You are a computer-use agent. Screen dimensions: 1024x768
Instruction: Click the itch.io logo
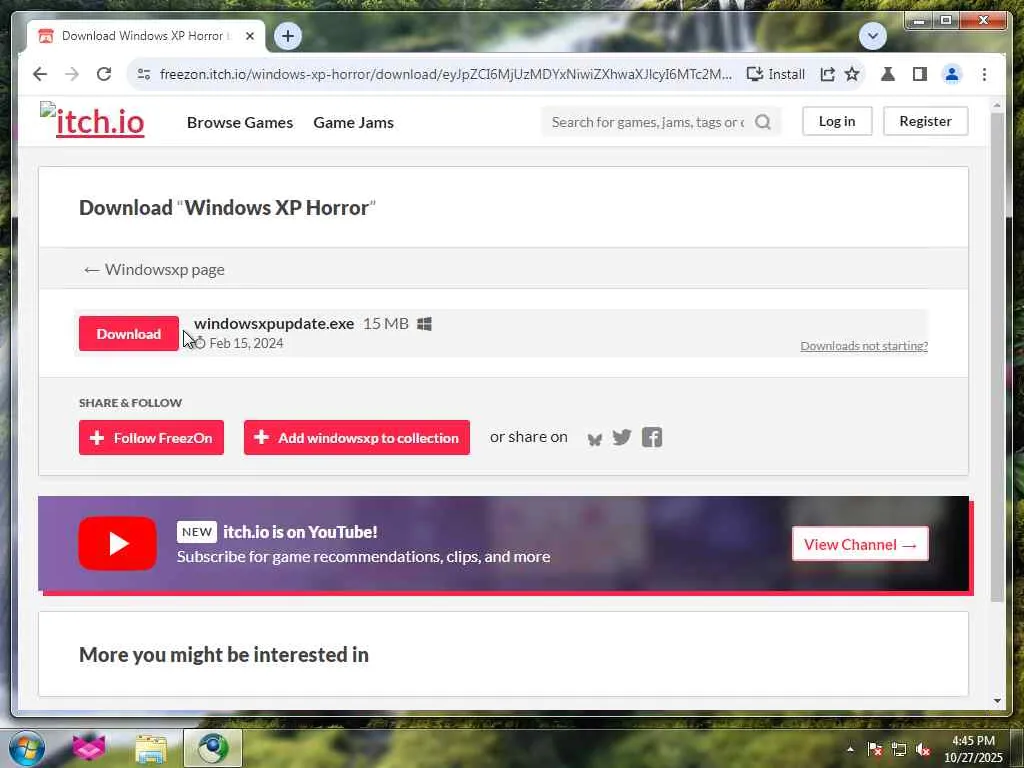coord(92,120)
